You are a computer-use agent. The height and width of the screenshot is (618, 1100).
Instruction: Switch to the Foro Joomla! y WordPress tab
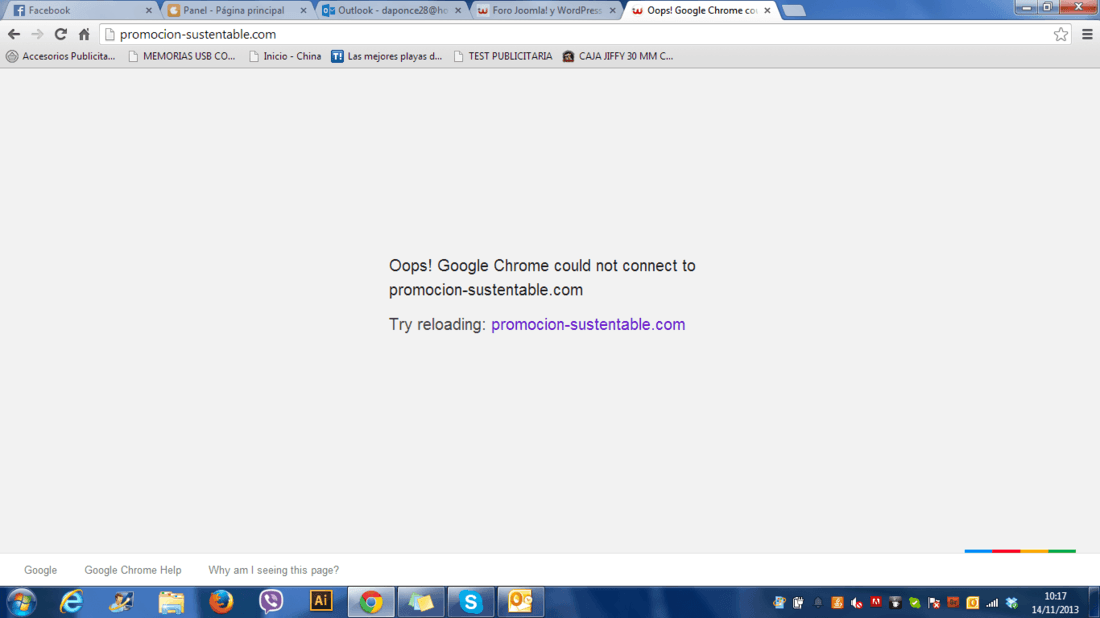point(544,11)
